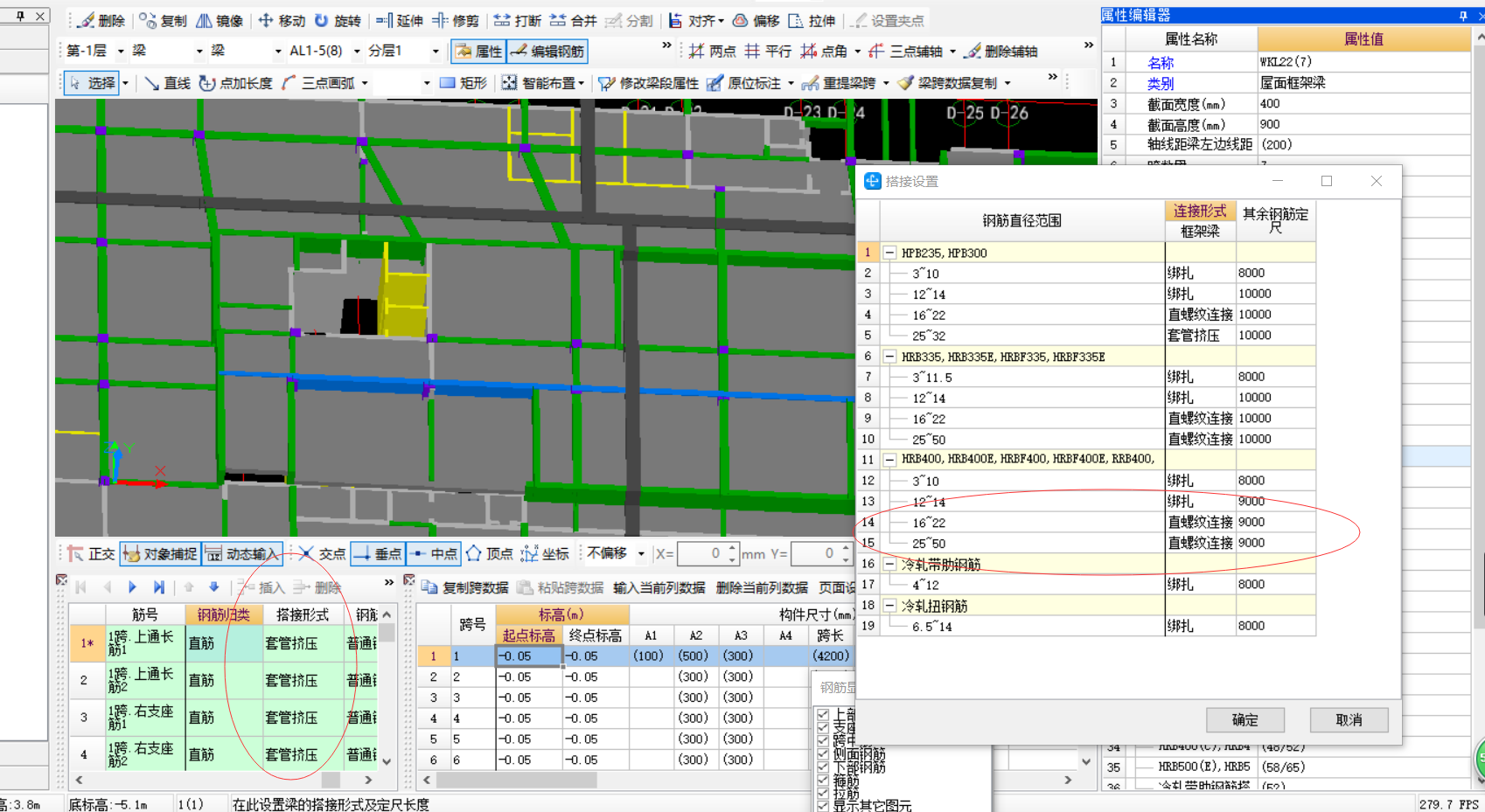Click 平行 parallel axis tool
Image resolution: width=1485 pixels, height=812 pixels.
click(x=768, y=52)
